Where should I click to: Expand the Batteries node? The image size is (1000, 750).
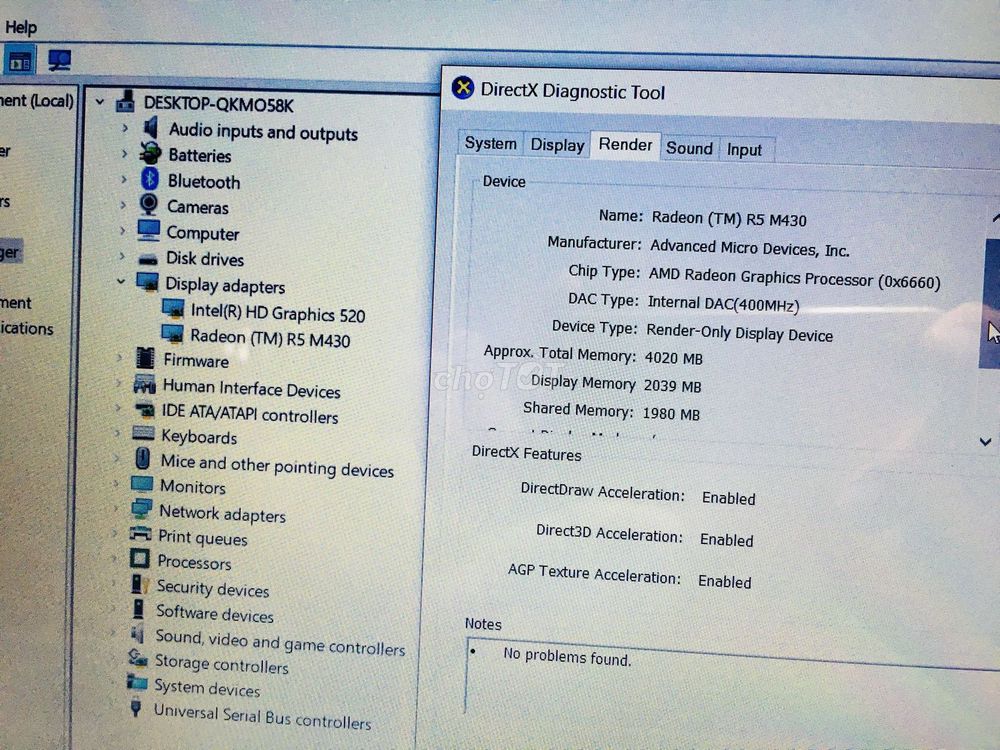124,154
